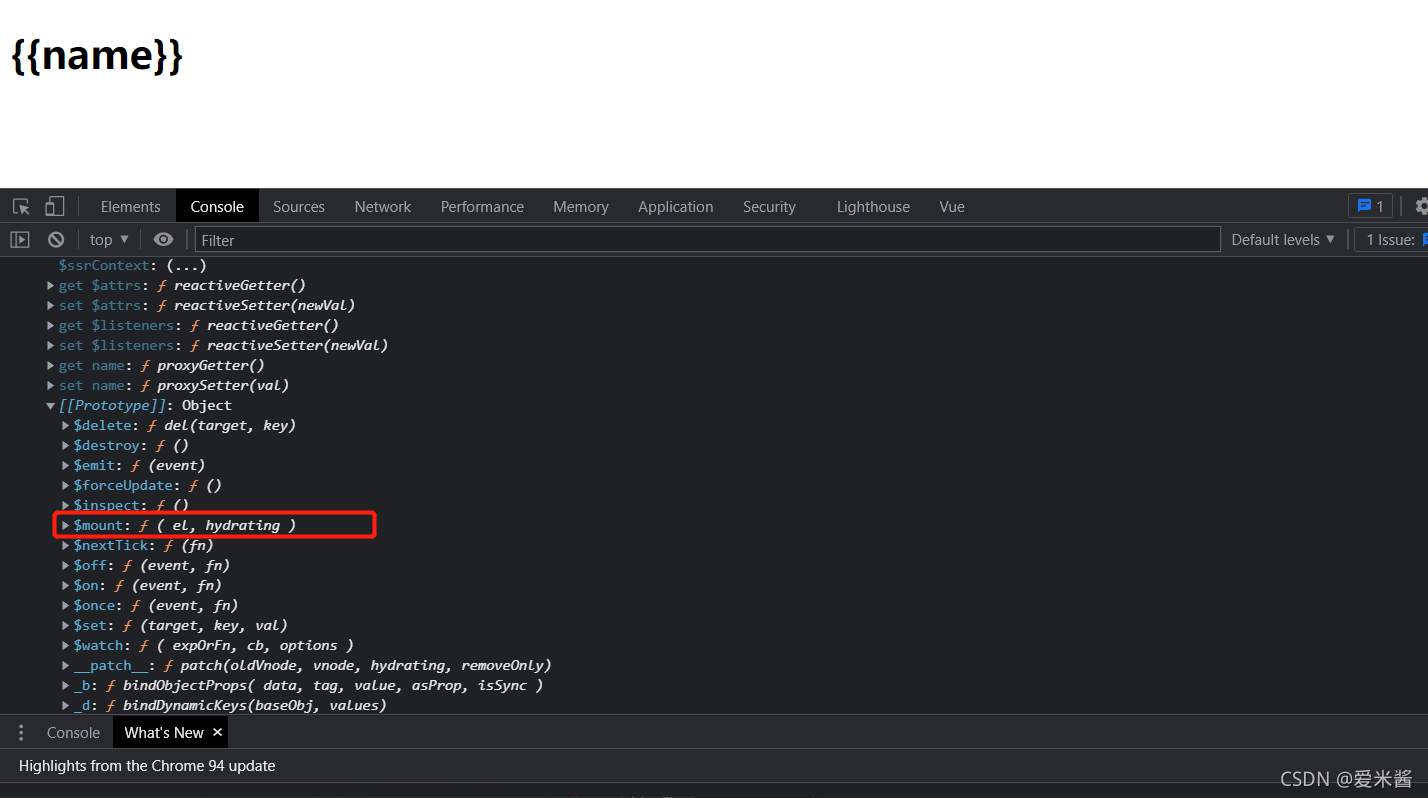Expand the $on function entry
The height and width of the screenshot is (798, 1428).
[66, 586]
